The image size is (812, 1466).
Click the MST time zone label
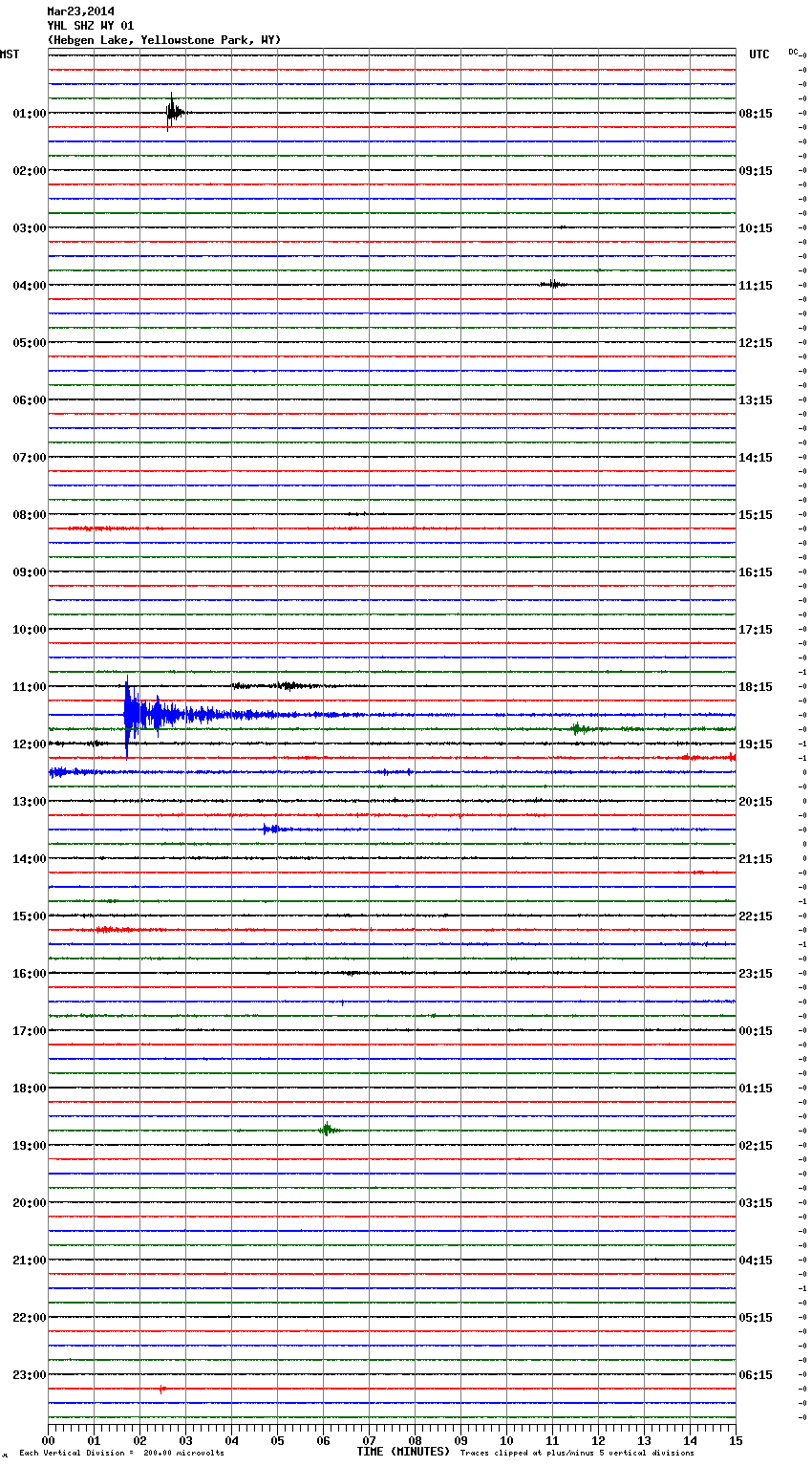tap(10, 54)
